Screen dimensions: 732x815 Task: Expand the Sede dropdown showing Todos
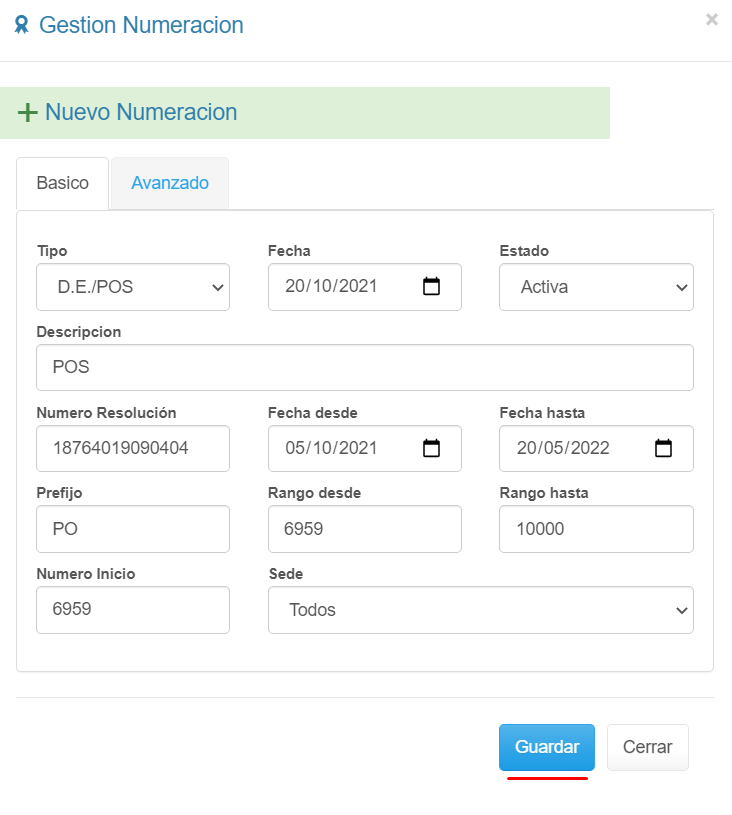point(480,610)
